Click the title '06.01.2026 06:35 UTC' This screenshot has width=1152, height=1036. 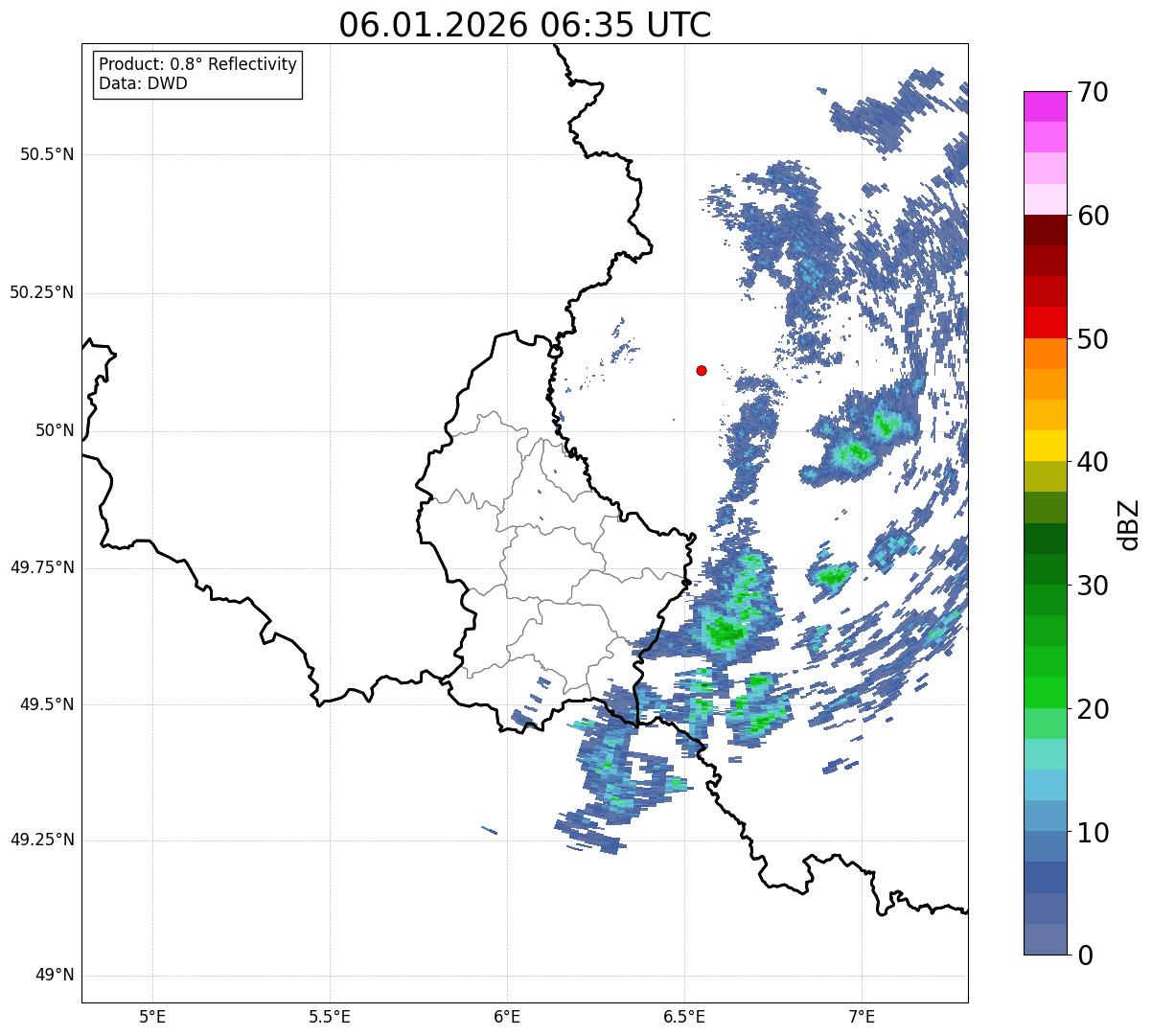coord(525,25)
